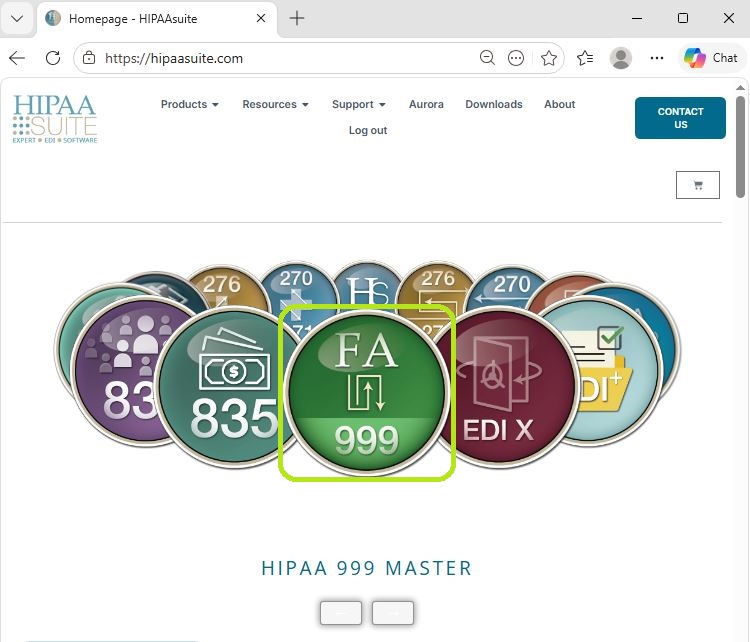Select the light blue EDI+ folder badge
The width and height of the screenshot is (750, 642).
617,371
